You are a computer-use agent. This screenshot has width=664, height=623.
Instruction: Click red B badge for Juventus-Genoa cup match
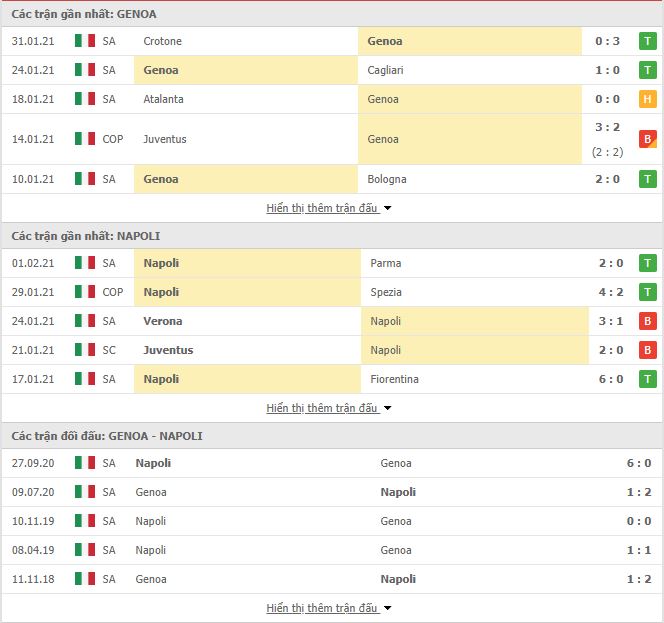tap(647, 139)
